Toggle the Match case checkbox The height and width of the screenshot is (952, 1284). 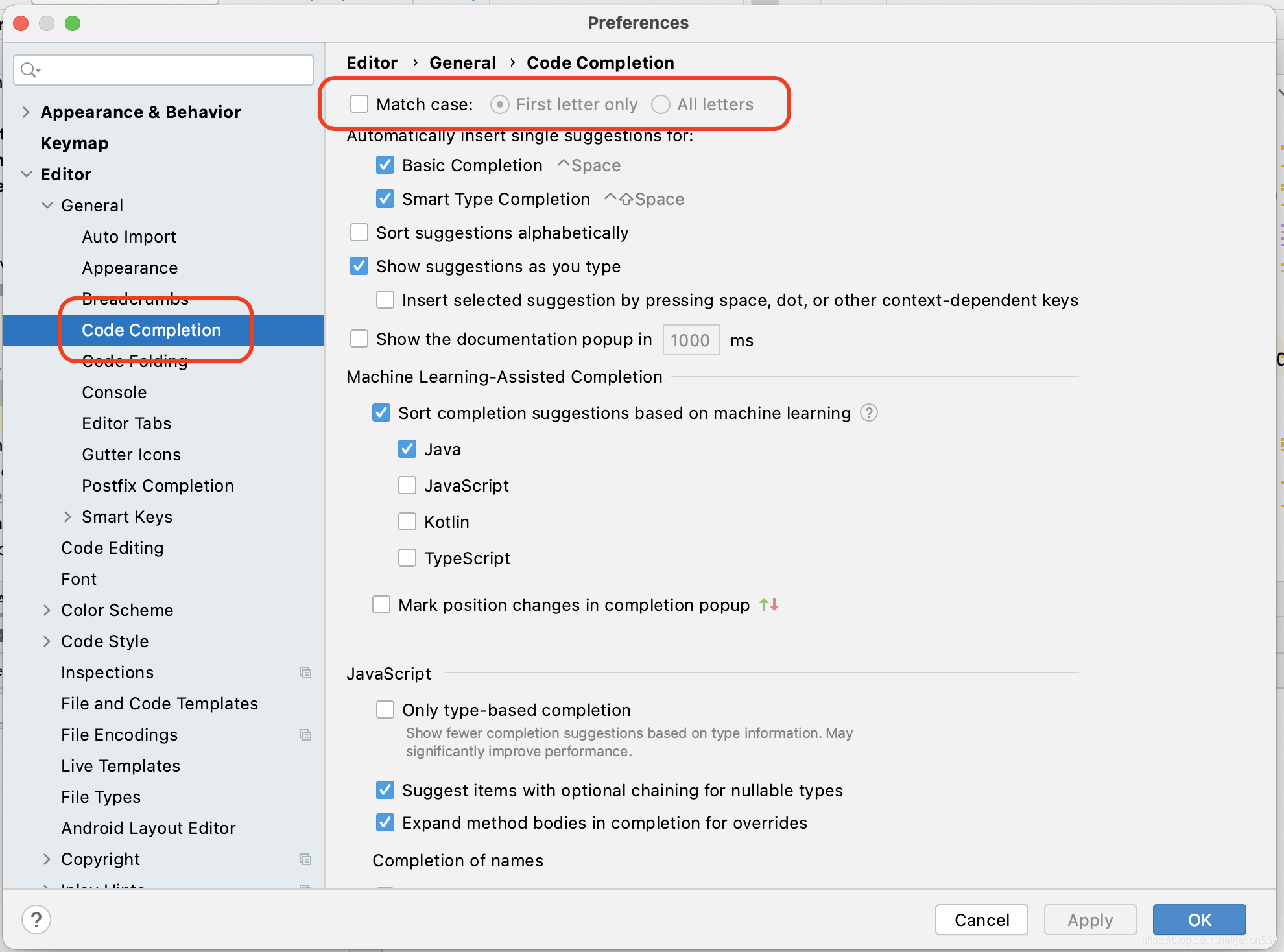tap(360, 104)
